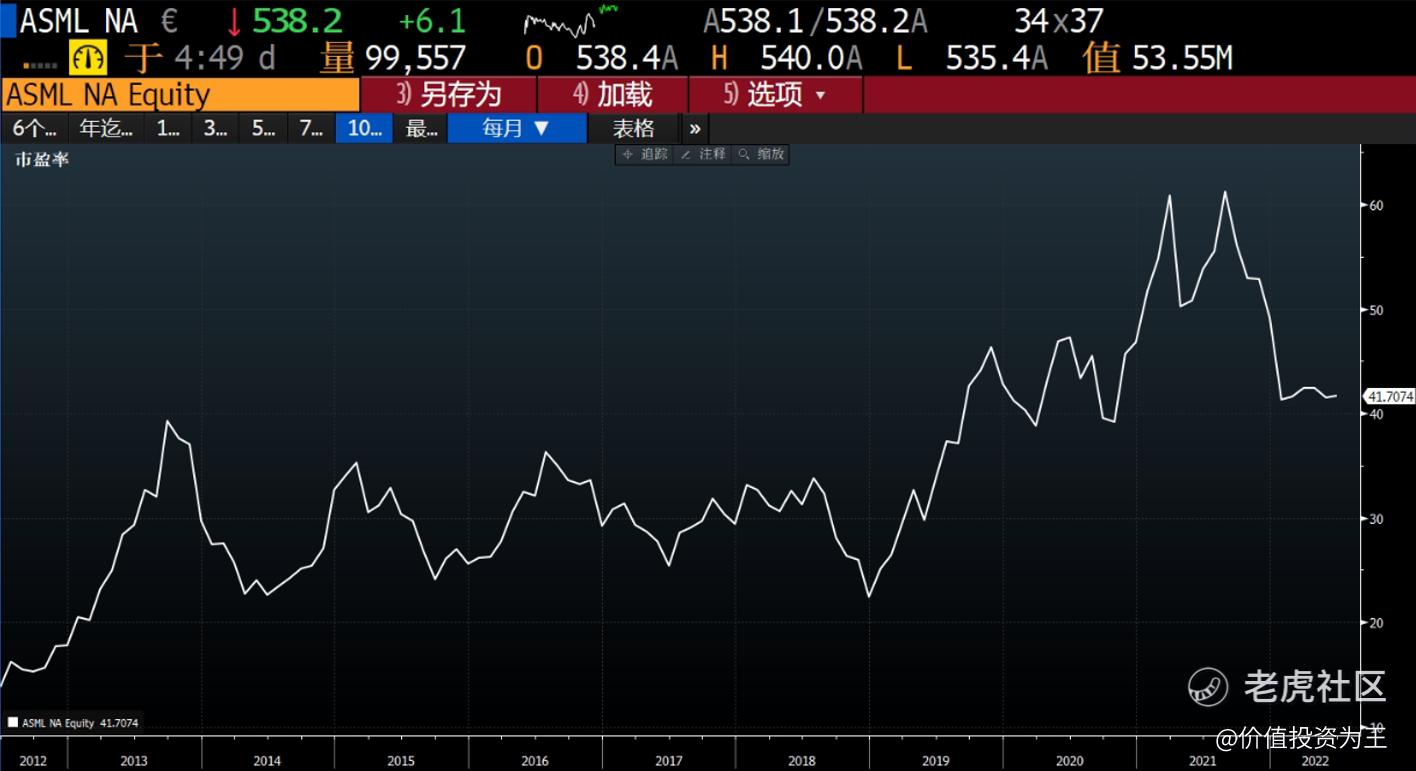Select the 3-year range tab
The image size is (1416, 771).
click(215, 128)
